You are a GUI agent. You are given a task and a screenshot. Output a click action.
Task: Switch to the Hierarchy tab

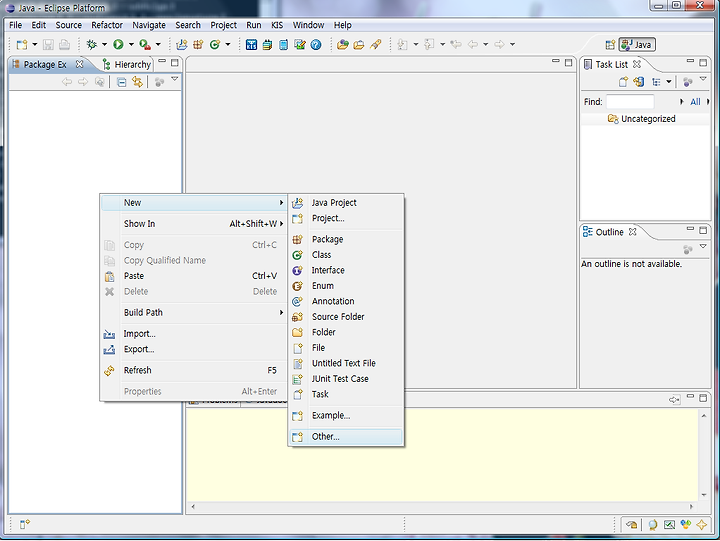pyautogui.click(x=127, y=65)
